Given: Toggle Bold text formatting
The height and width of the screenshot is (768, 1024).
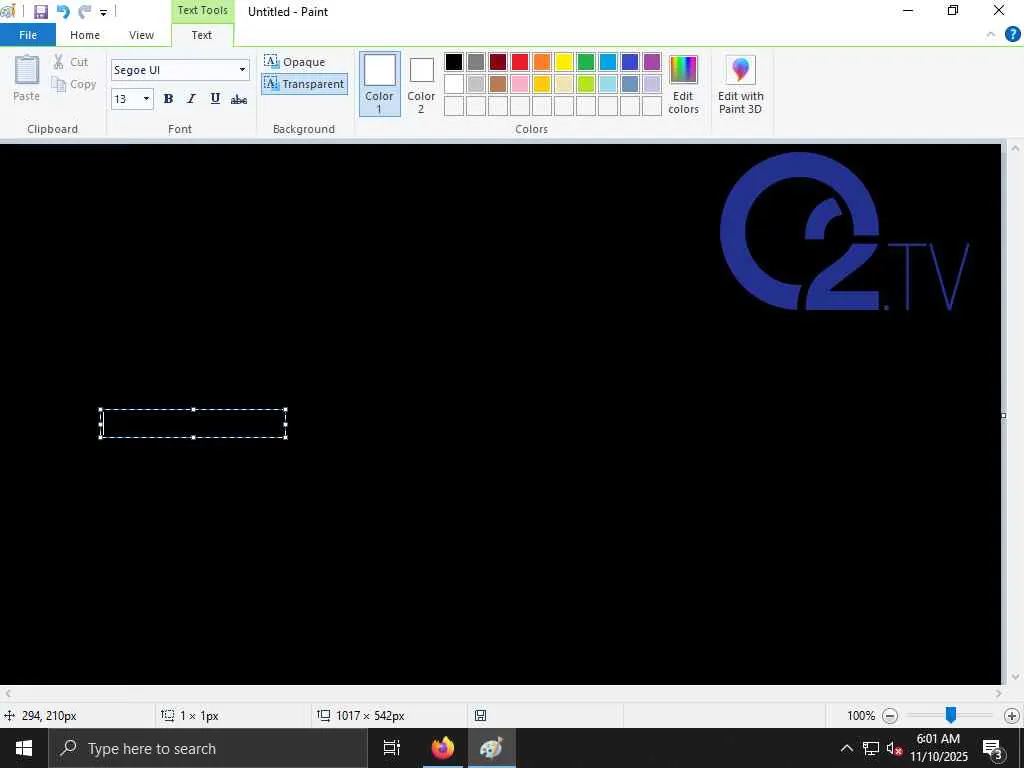Looking at the screenshot, I should coord(168,99).
